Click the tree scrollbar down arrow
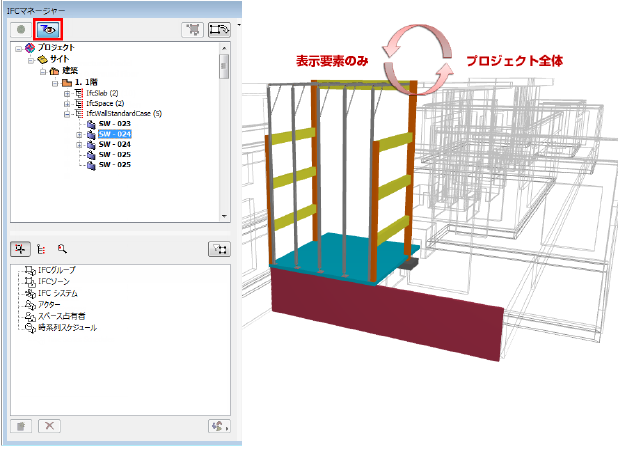Viewport: 618px width, 450px height. point(224,216)
